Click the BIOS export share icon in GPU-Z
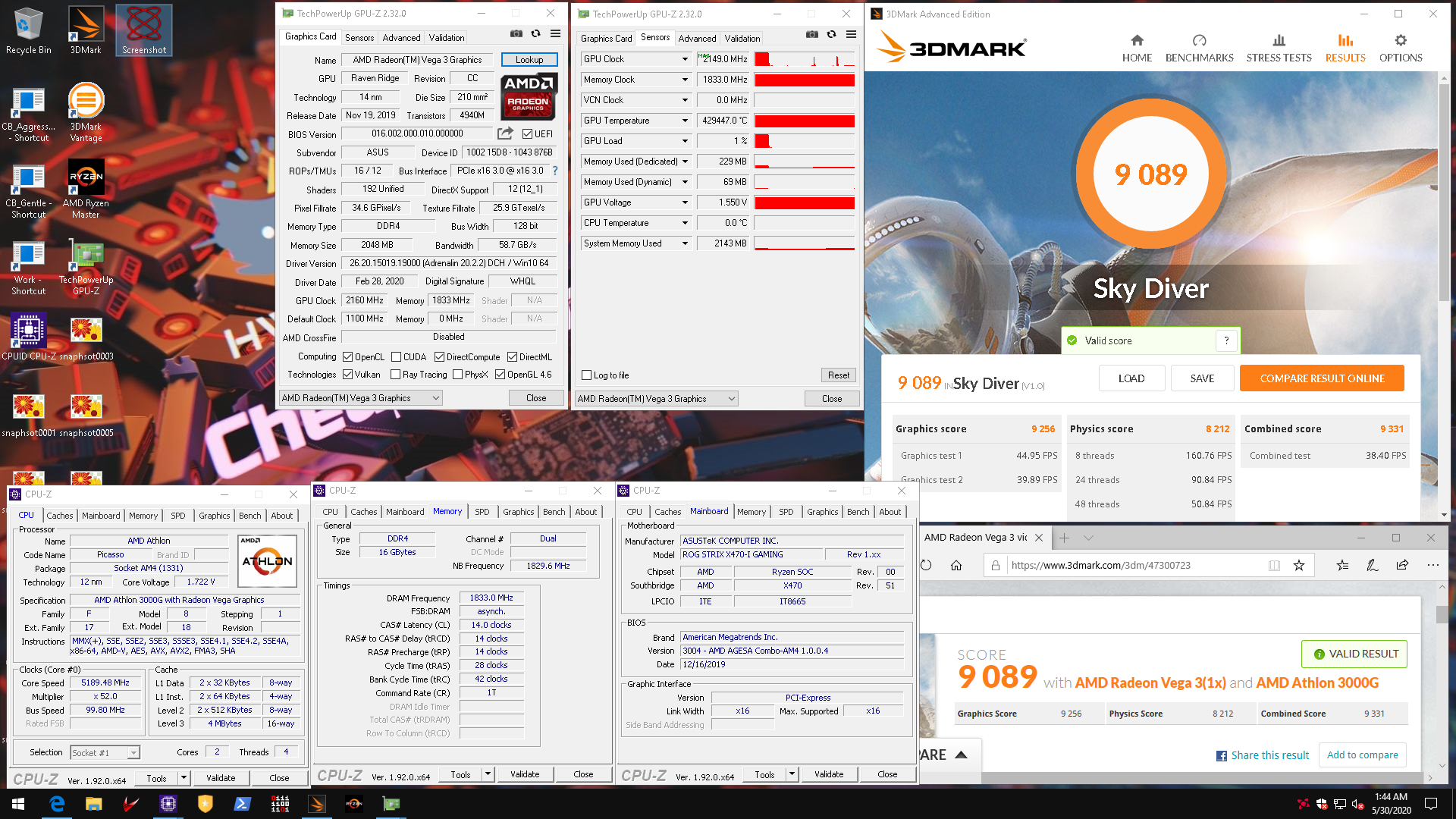Viewport: 1456px width, 819px height. coord(505,133)
